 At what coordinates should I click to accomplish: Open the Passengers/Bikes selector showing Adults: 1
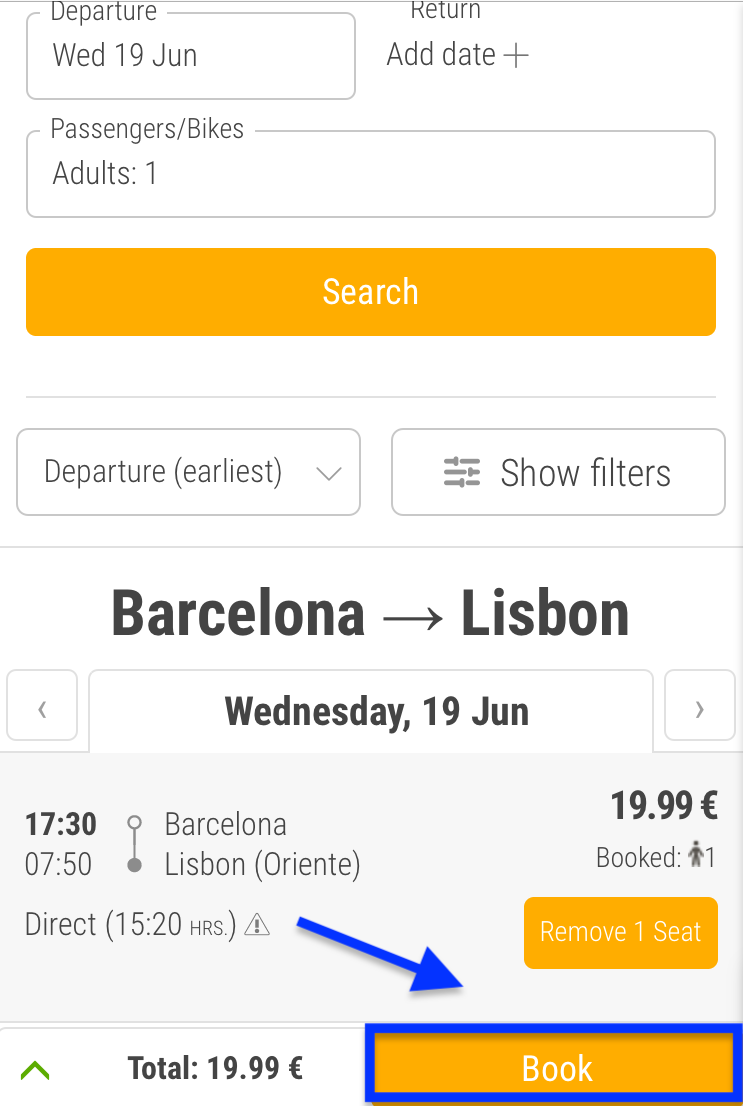[371, 174]
